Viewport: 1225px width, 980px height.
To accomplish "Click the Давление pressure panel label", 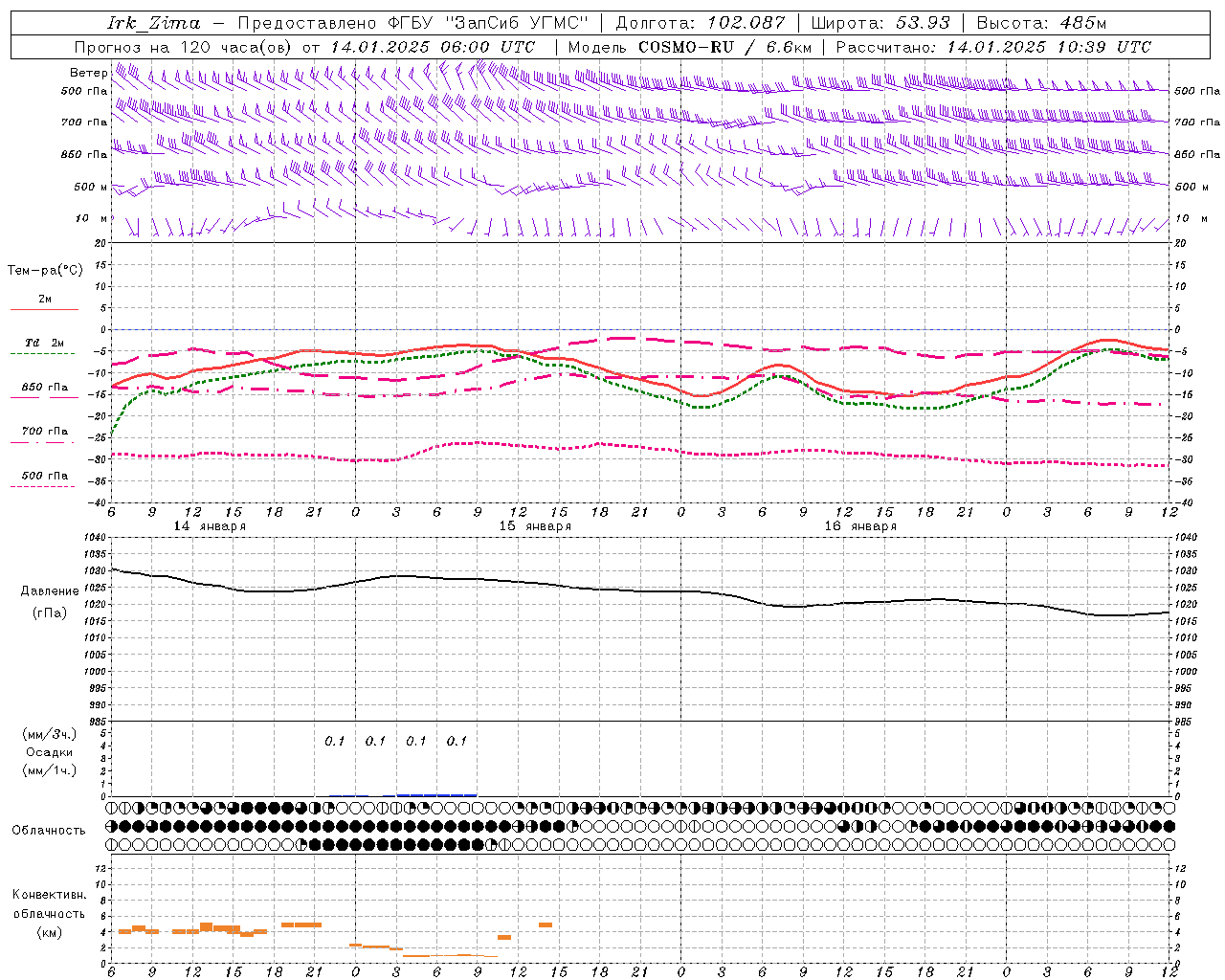I will (x=50, y=591).
